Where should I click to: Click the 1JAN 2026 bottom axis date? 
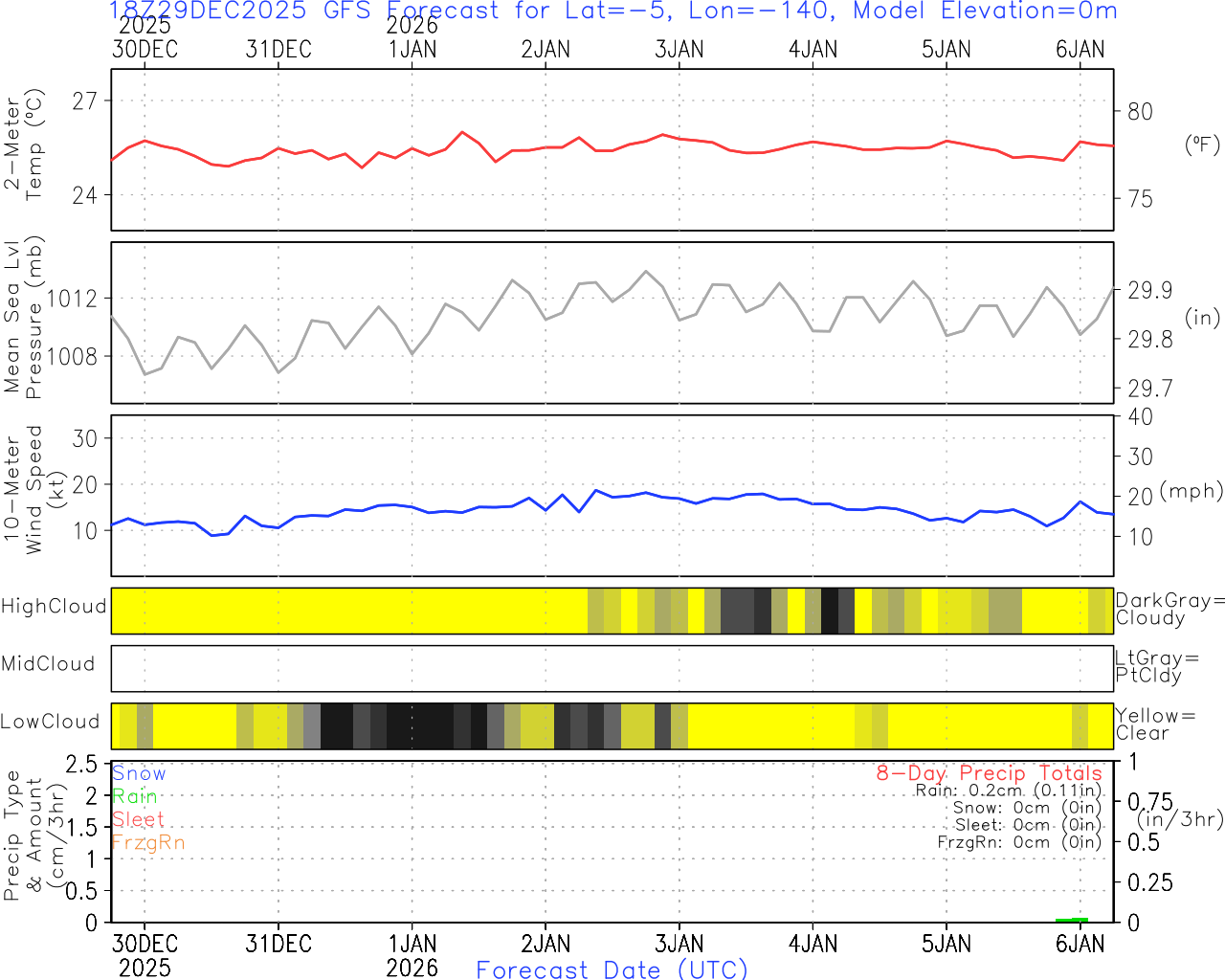(412, 955)
